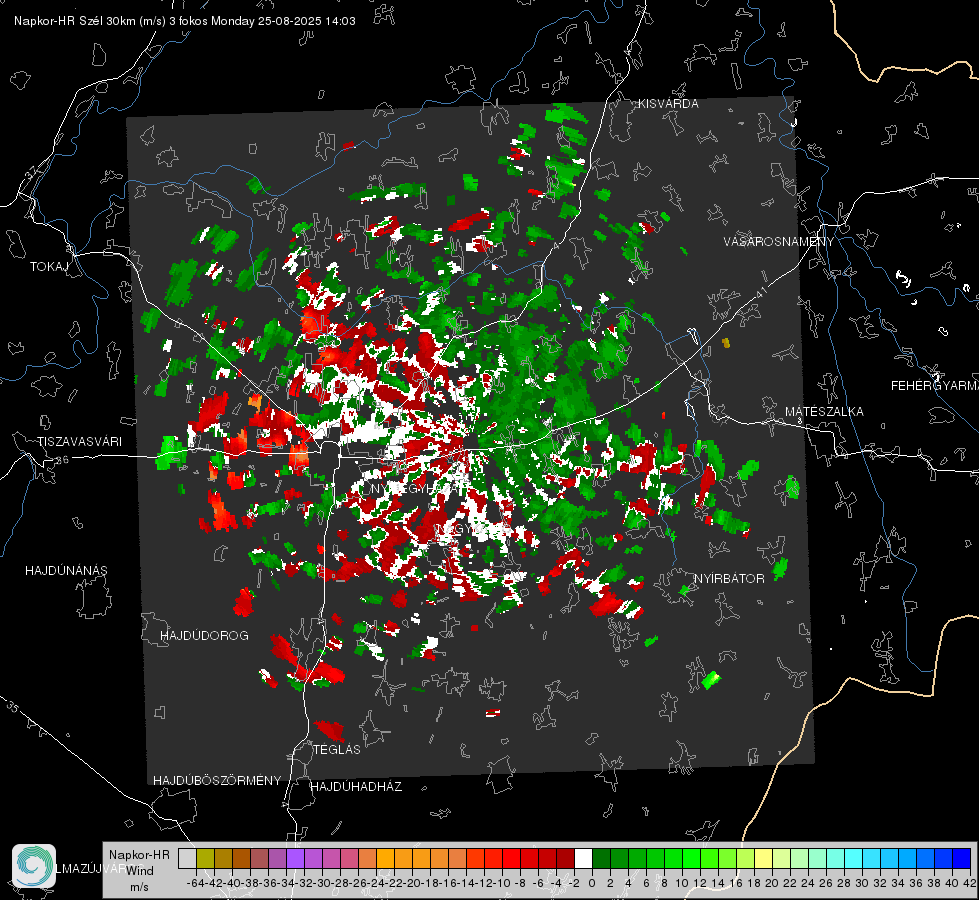The image size is (979, 900).
Task: Click the road number 35 label
Action: [12, 706]
